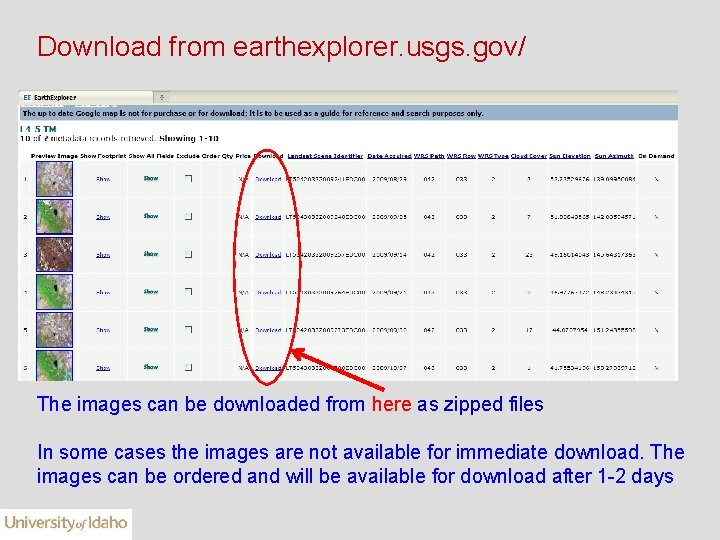Click the Google map disclaimer banner text

click(253, 113)
